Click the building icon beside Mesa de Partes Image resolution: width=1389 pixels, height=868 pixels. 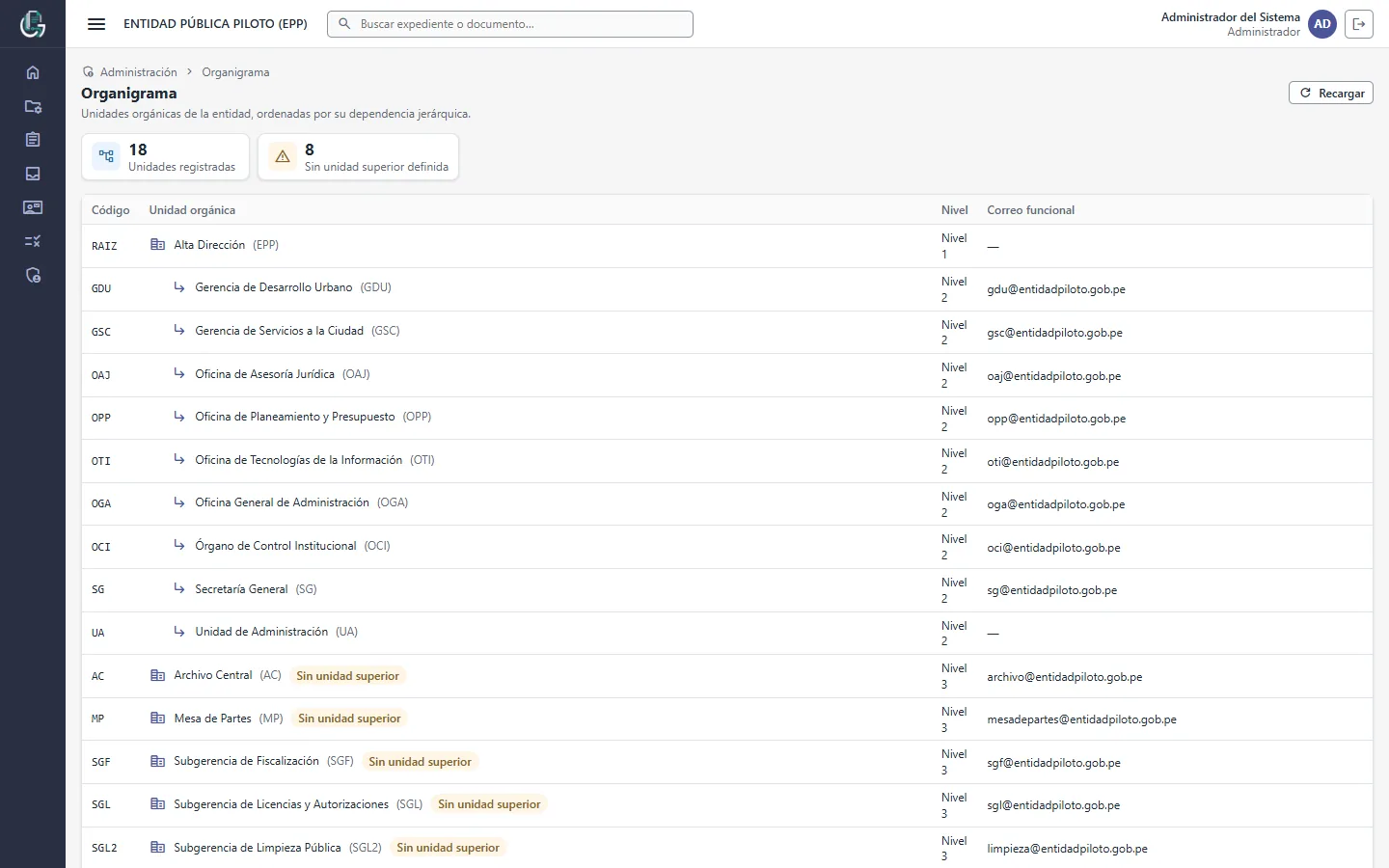click(158, 719)
